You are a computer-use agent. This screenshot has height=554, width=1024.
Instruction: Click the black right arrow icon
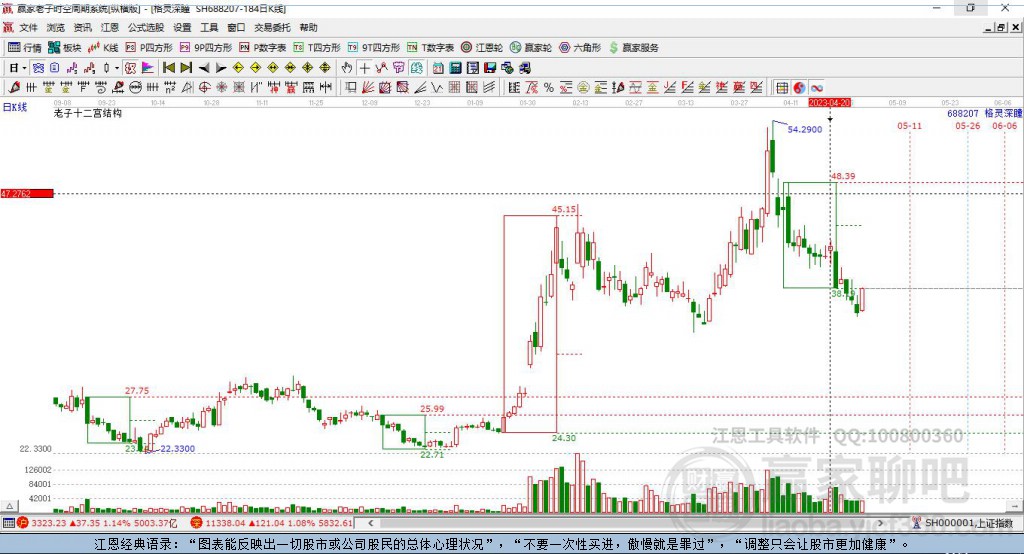[221, 68]
